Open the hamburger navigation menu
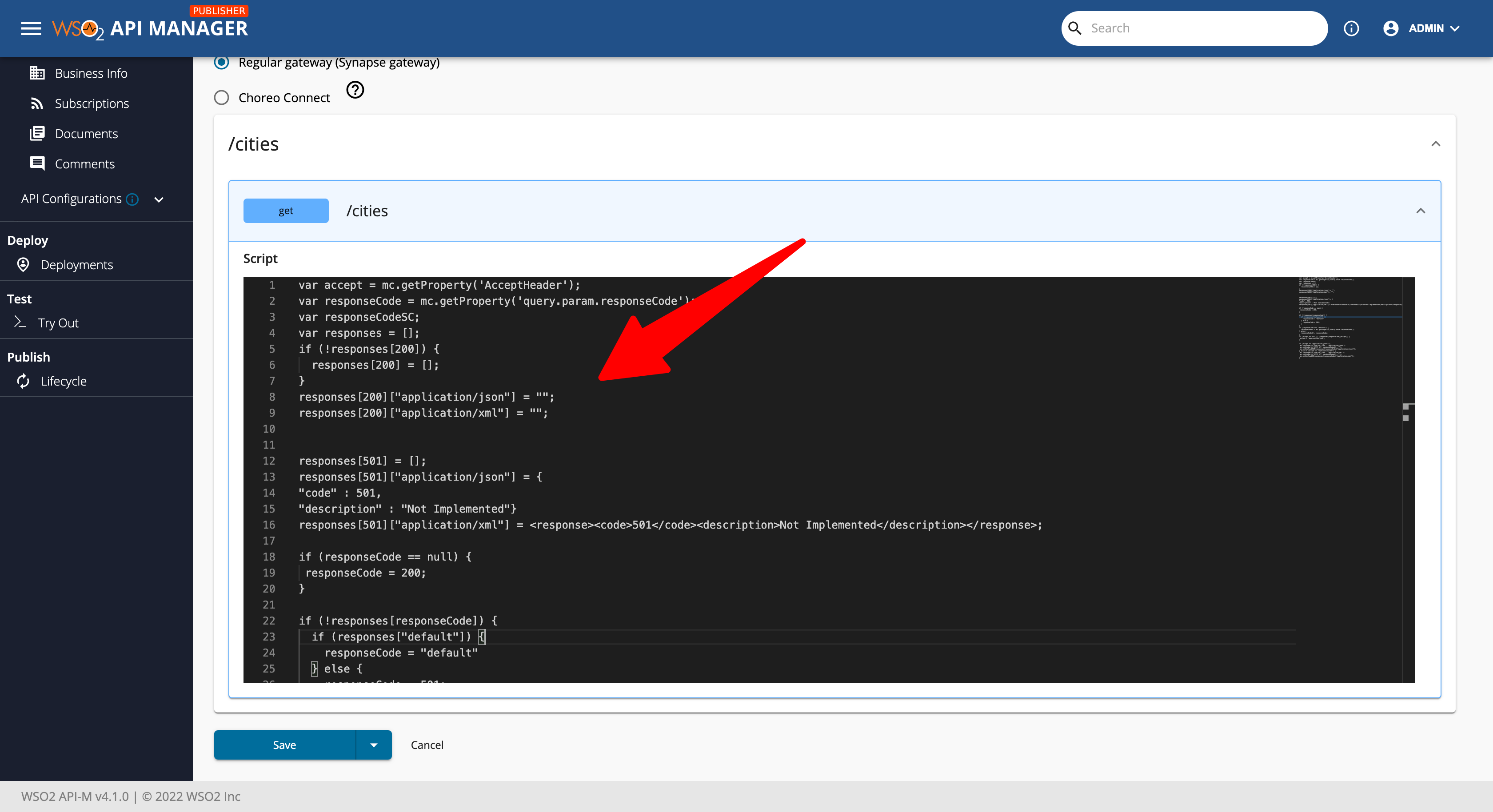1493x812 pixels. tap(31, 28)
